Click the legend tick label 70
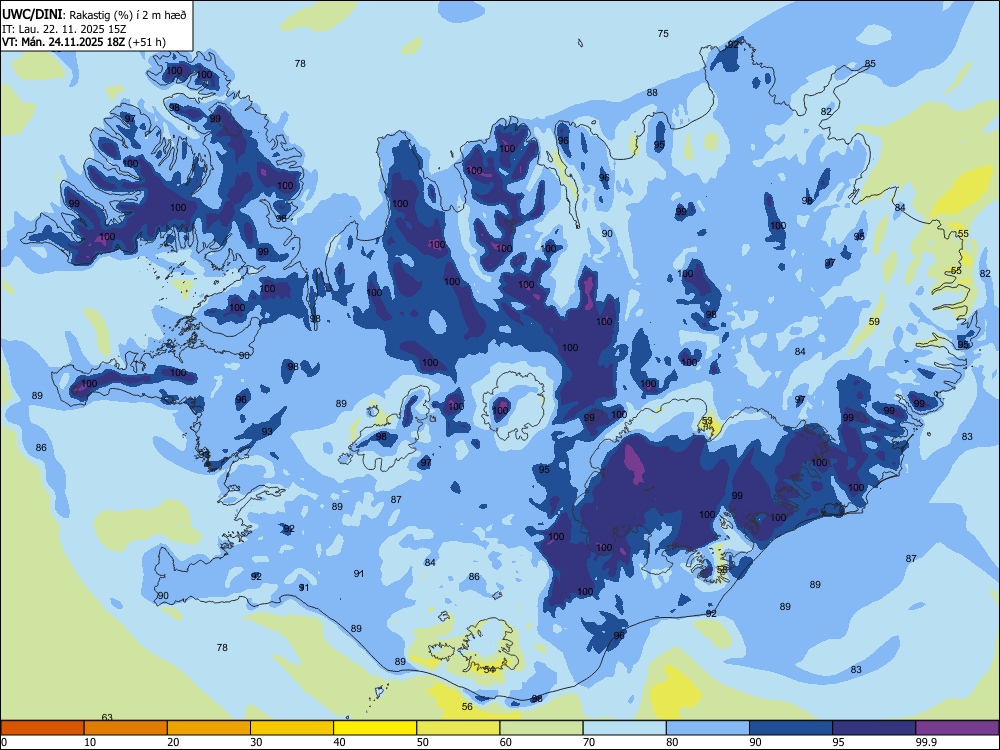The height and width of the screenshot is (750, 1000). (x=589, y=742)
